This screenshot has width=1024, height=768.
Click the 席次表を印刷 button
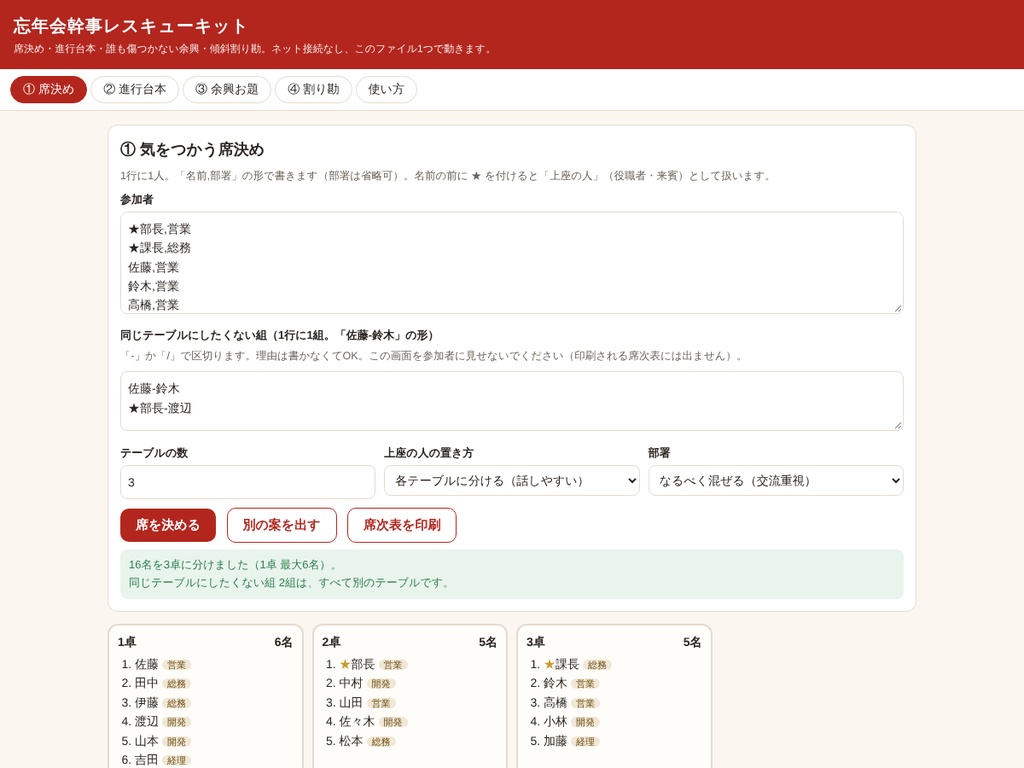click(x=402, y=525)
